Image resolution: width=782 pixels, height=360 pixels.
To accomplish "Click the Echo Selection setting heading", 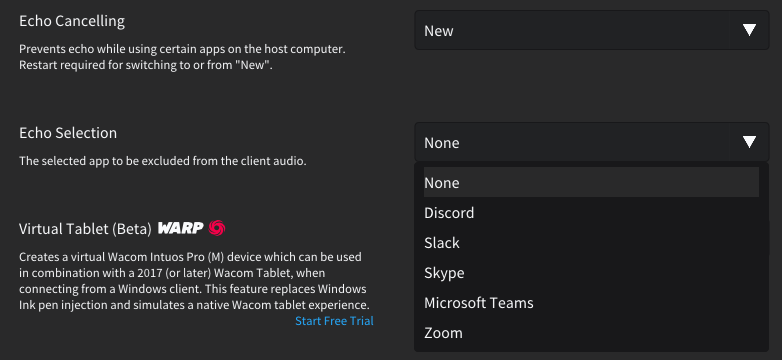I will [68, 133].
